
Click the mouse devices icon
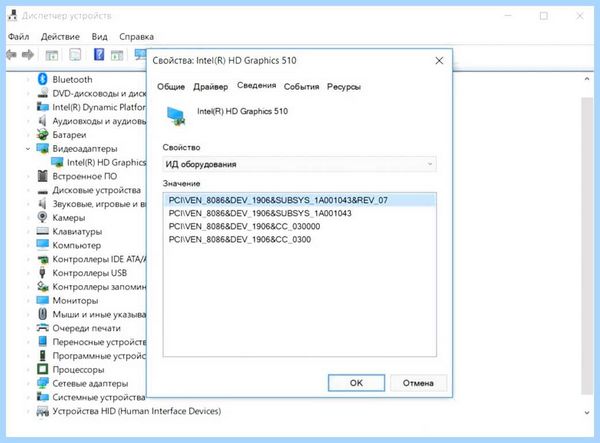[42, 314]
